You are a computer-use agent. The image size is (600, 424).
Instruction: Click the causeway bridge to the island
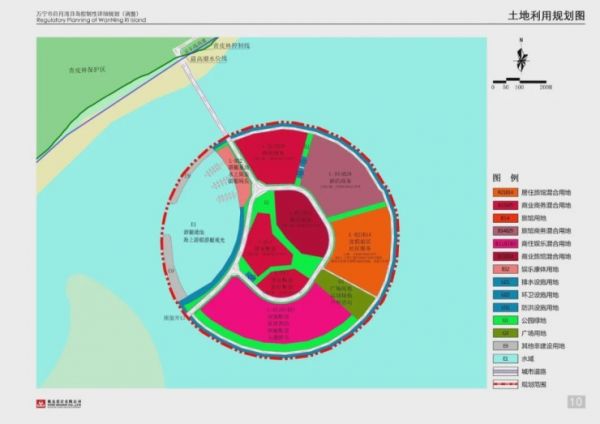coord(205,100)
